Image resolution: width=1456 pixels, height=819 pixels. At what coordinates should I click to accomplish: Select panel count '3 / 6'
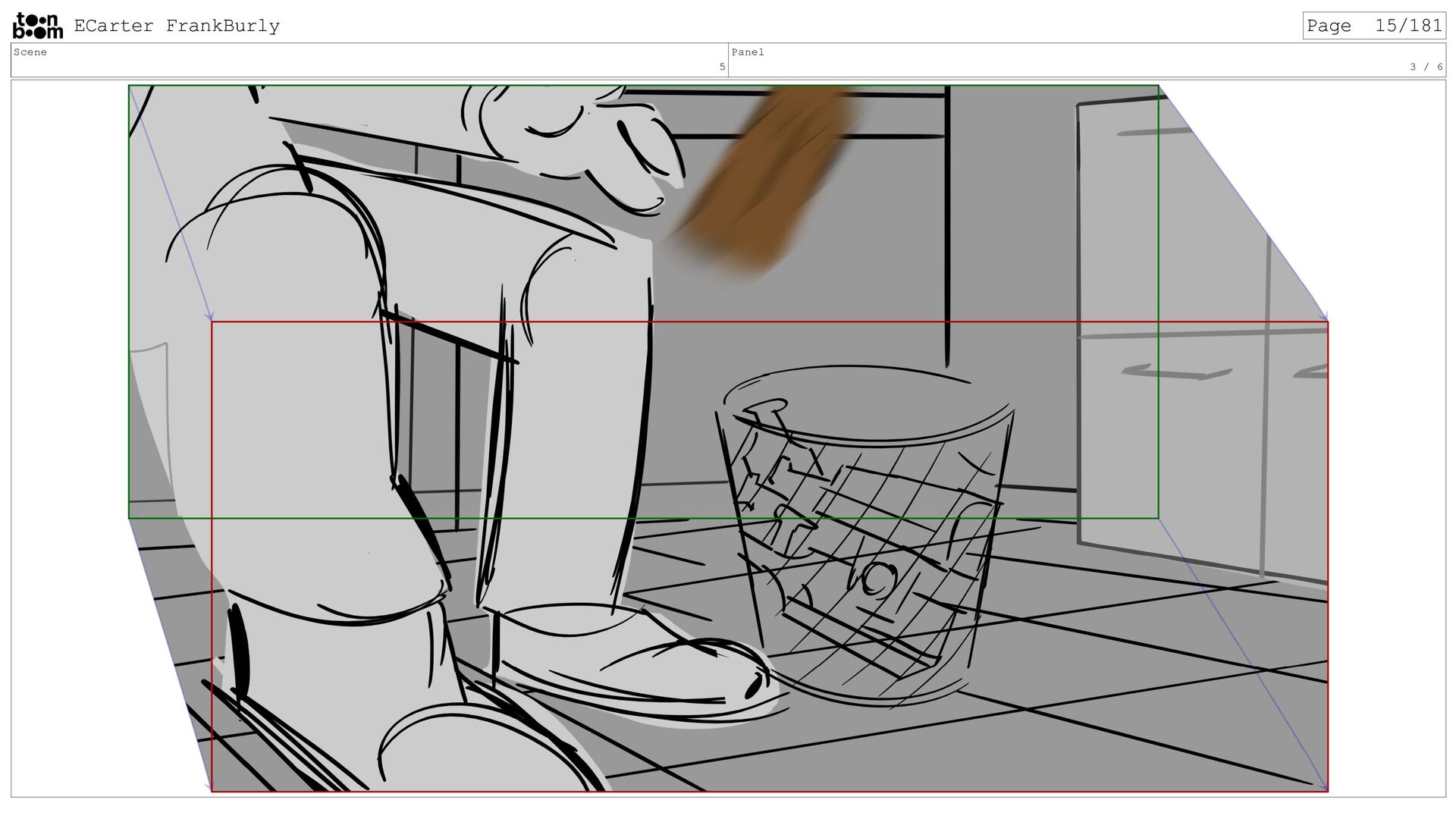click(1426, 67)
